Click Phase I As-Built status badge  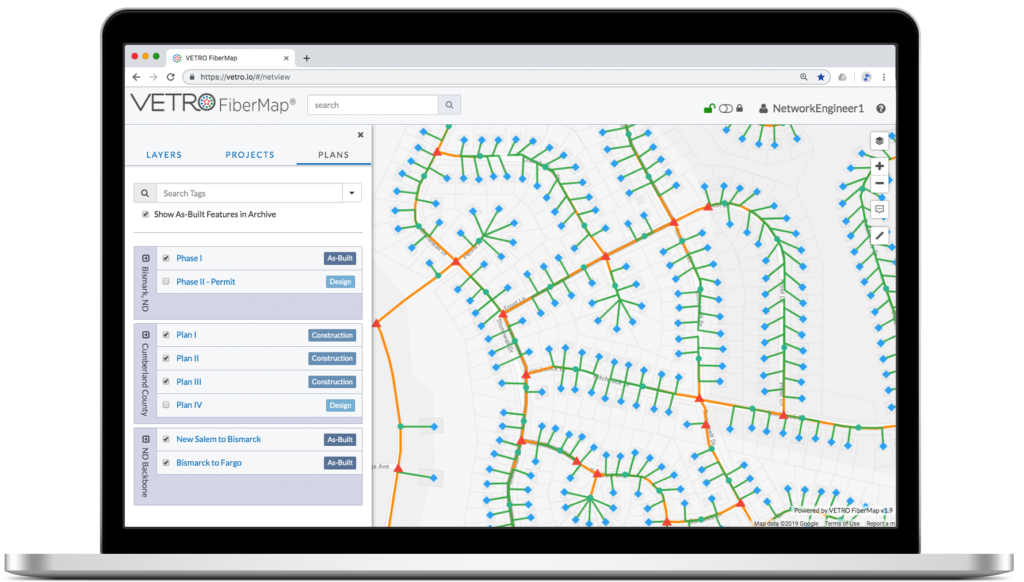point(340,259)
